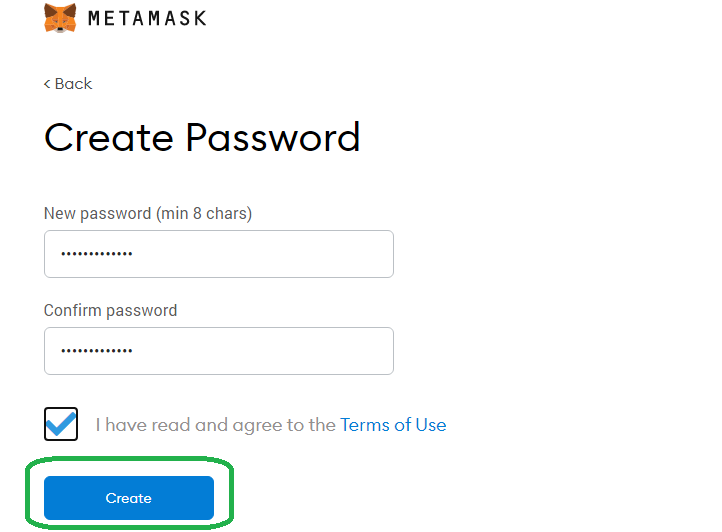This screenshot has width=722, height=532.
Task: Click the empty area of New password box
Action: click(x=262, y=254)
